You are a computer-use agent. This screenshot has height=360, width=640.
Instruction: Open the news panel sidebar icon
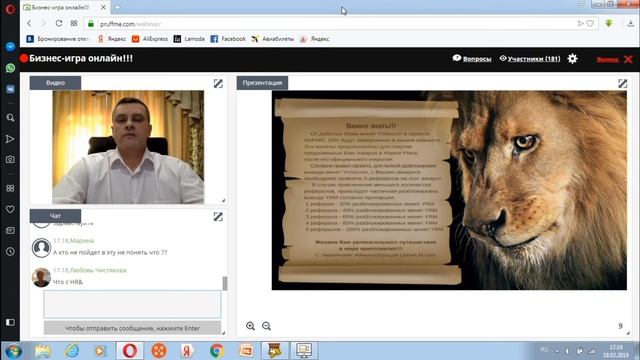10,231
